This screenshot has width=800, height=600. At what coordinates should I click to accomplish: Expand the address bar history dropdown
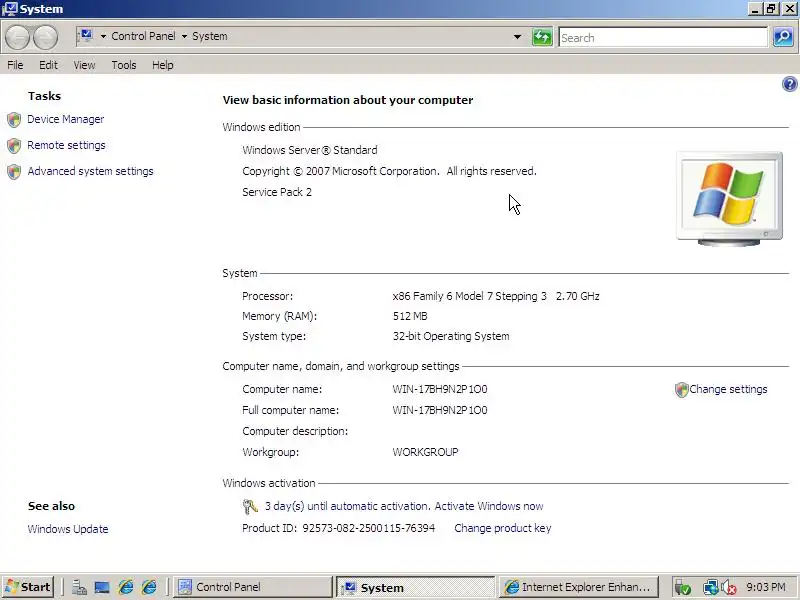pos(517,37)
